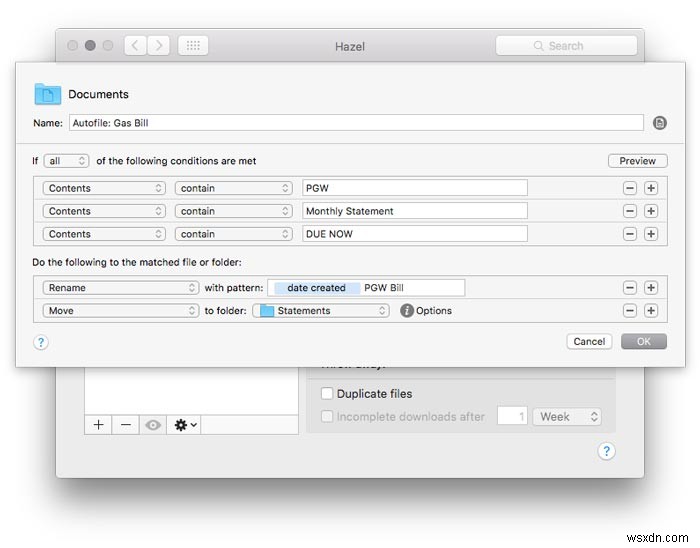
Task: Remove the PGW condition row
Action: tap(629, 188)
